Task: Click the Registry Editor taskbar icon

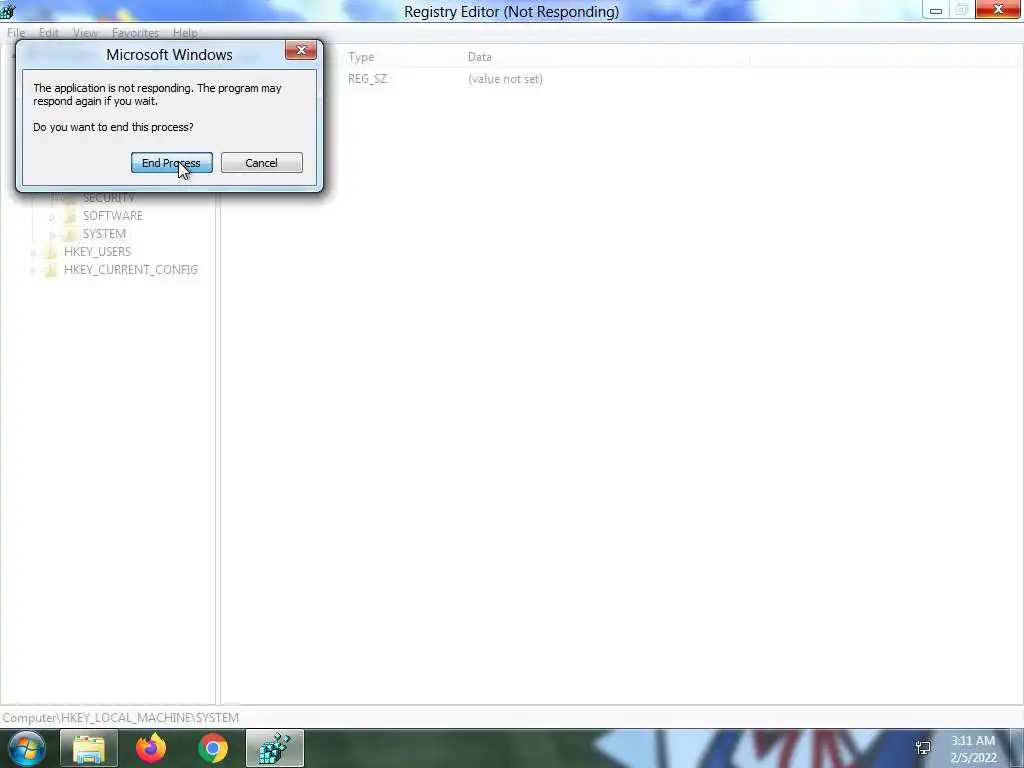Action: pyautogui.click(x=275, y=748)
